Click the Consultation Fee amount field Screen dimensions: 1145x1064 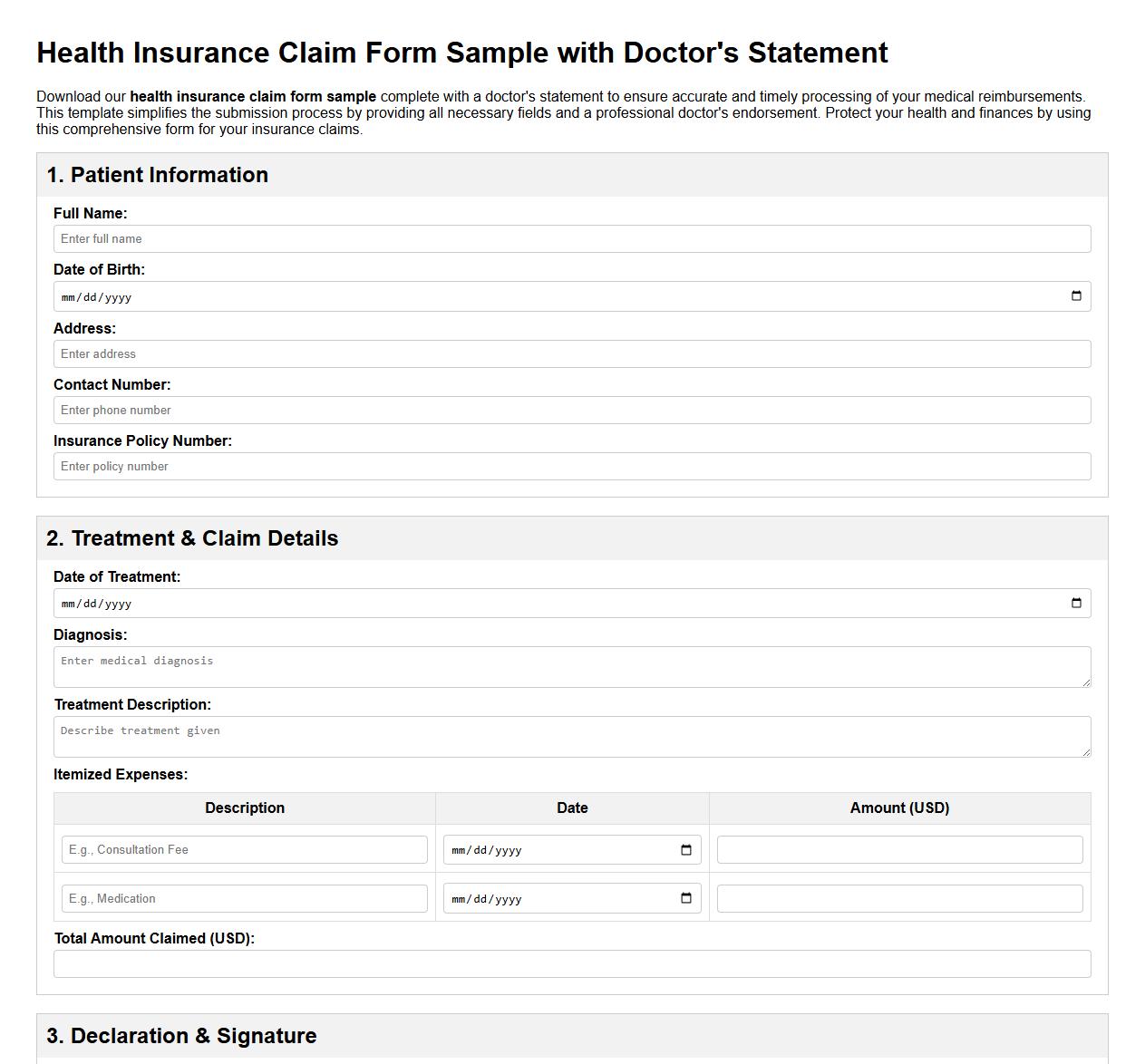point(899,849)
